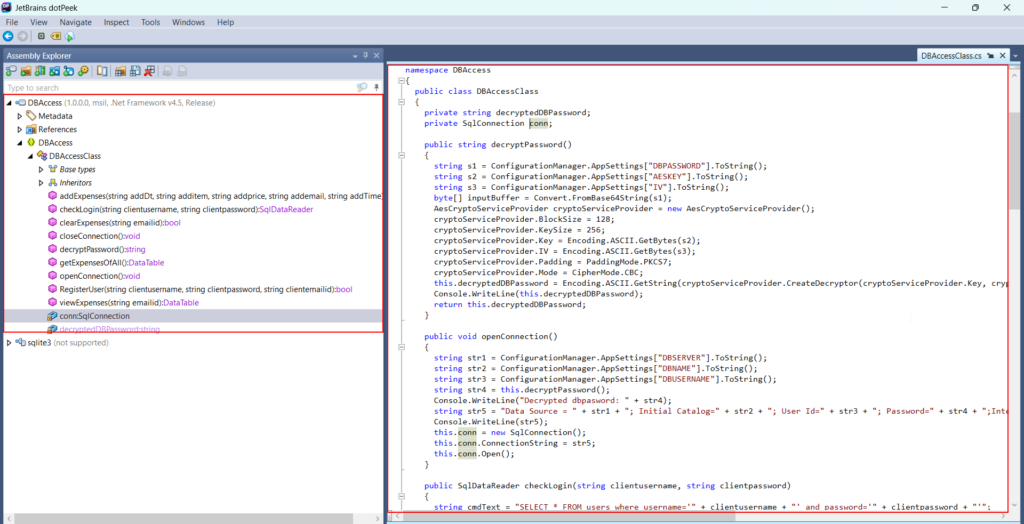Toggle the pin on Assembly Explorer panel header
This screenshot has width=1024, height=524.
[x=364, y=56]
